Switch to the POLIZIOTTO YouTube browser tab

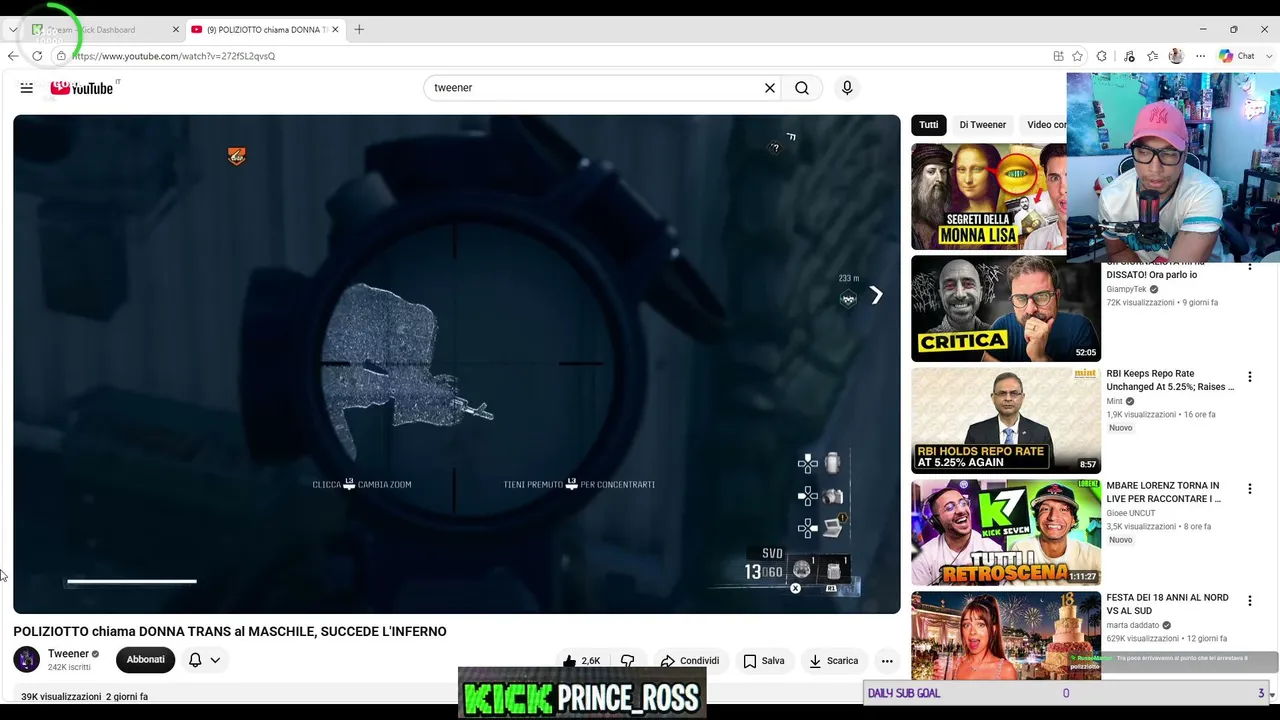264,30
